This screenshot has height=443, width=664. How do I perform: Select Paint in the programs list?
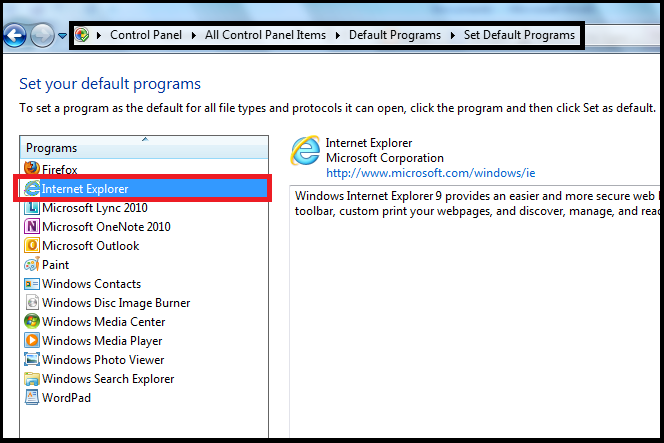pos(55,265)
